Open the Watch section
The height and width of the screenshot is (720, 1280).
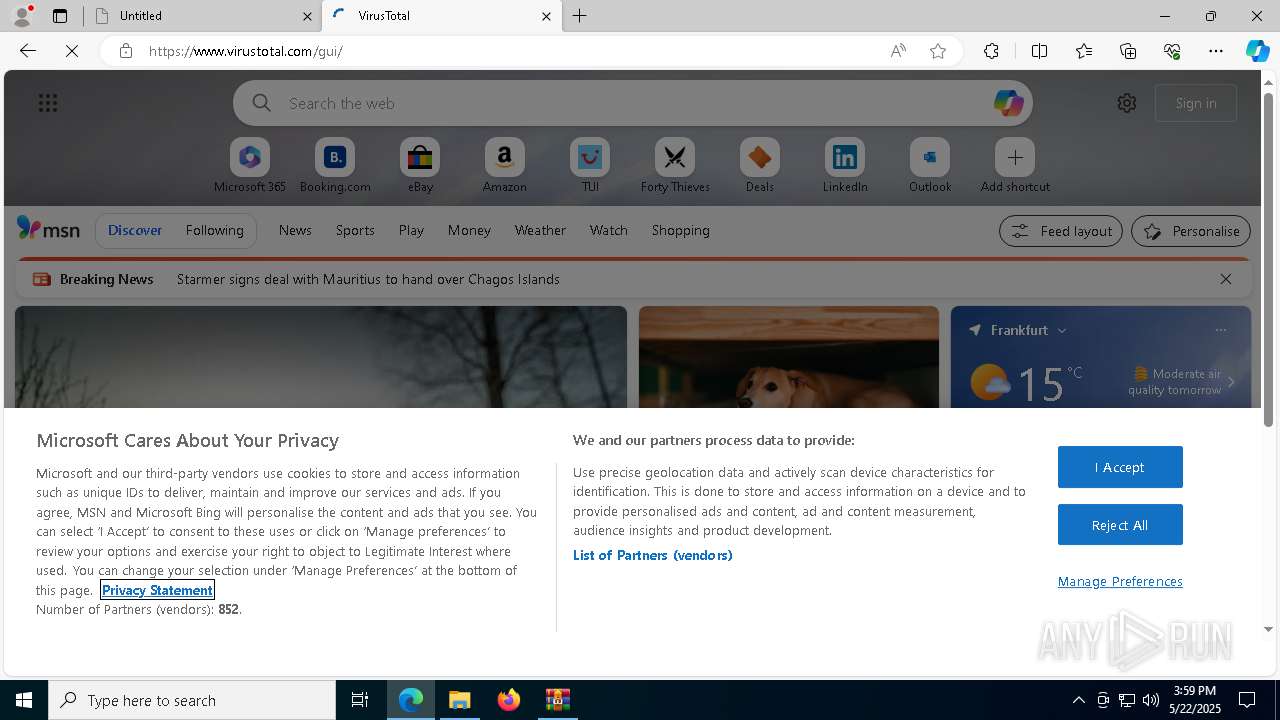point(609,230)
